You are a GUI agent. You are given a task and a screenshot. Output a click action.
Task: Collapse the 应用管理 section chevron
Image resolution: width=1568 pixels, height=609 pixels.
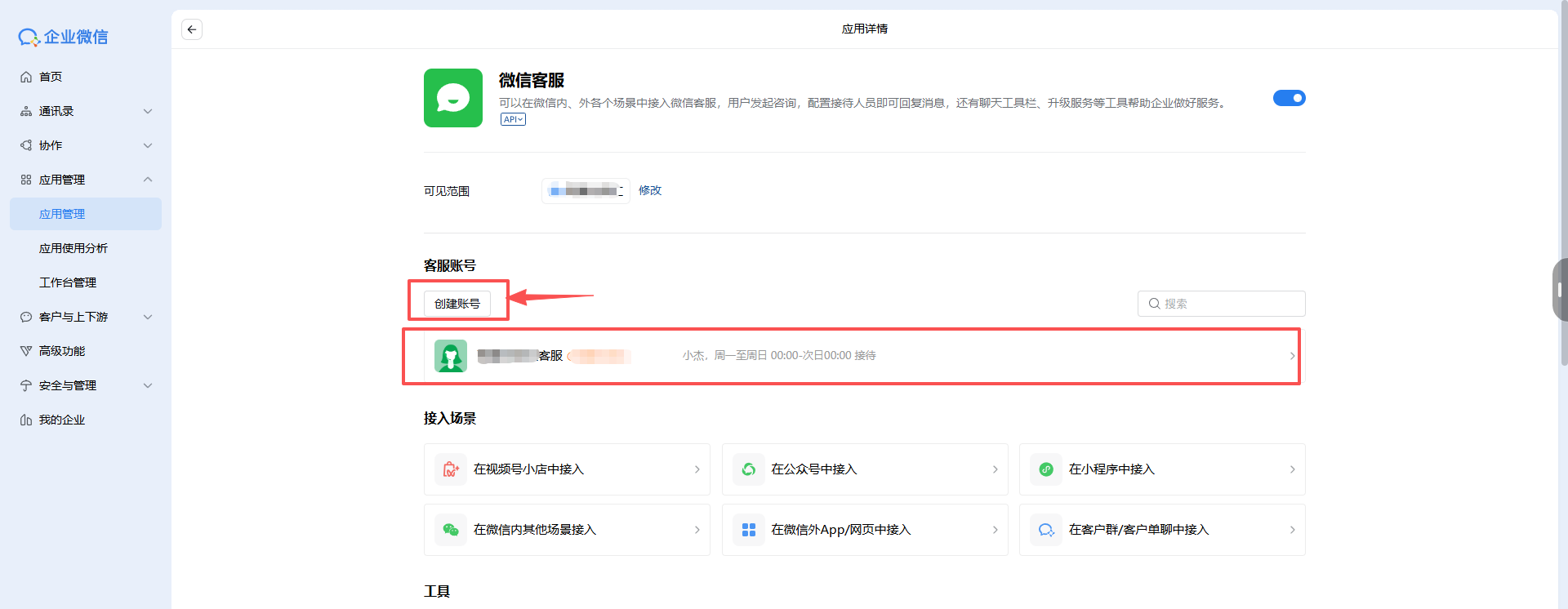coord(148,180)
